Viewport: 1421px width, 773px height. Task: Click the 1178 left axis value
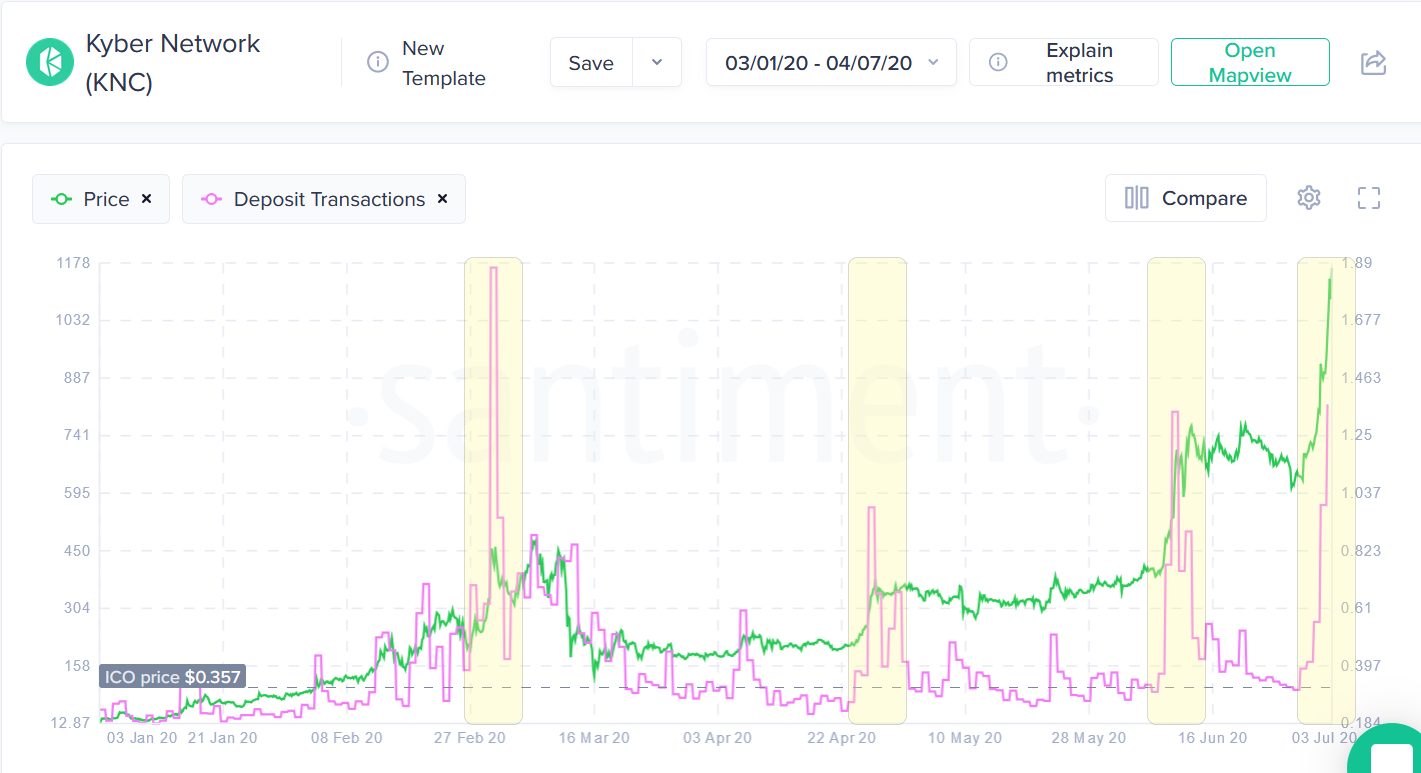pyautogui.click(x=74, y=263)
